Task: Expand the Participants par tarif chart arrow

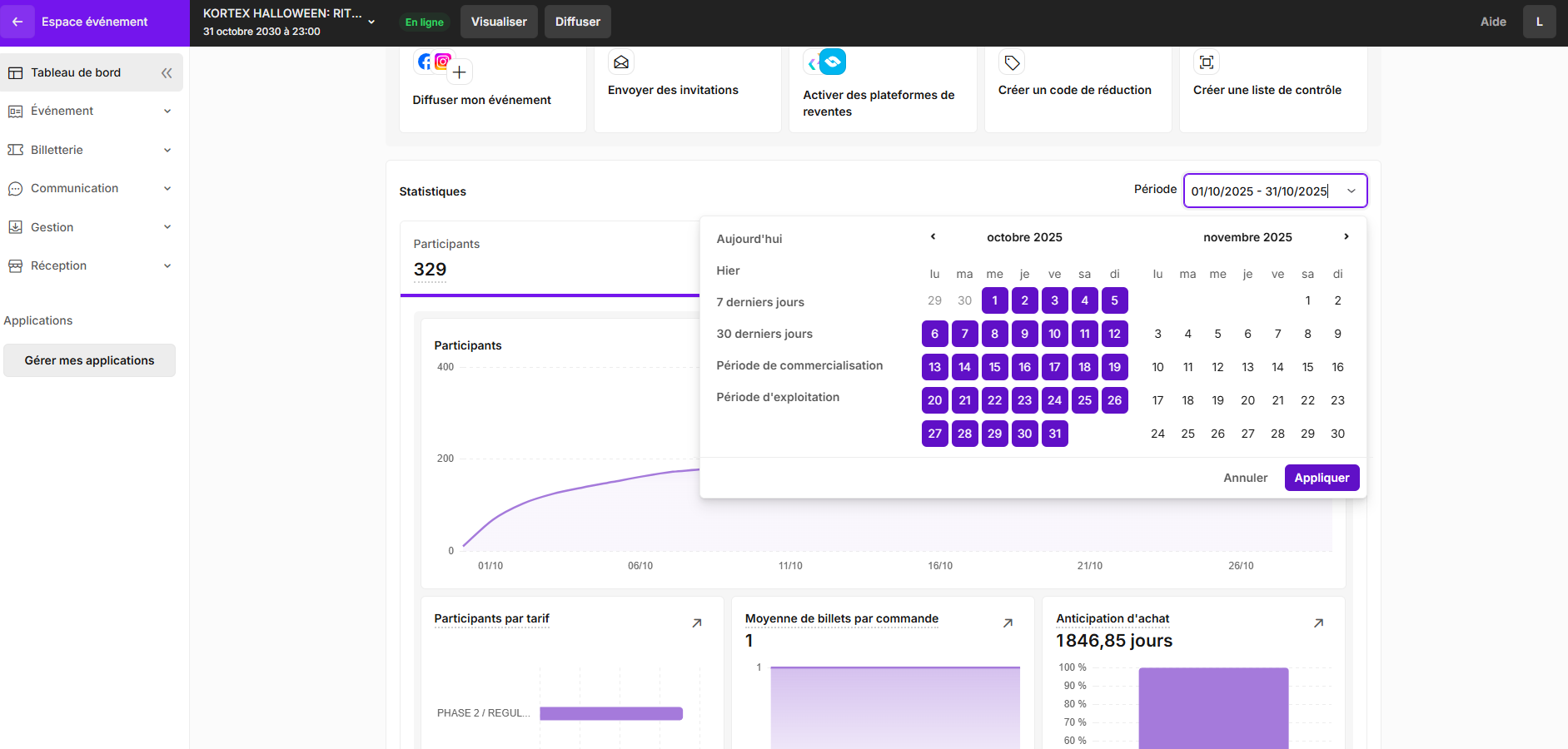Action: [x=697, y=623]
